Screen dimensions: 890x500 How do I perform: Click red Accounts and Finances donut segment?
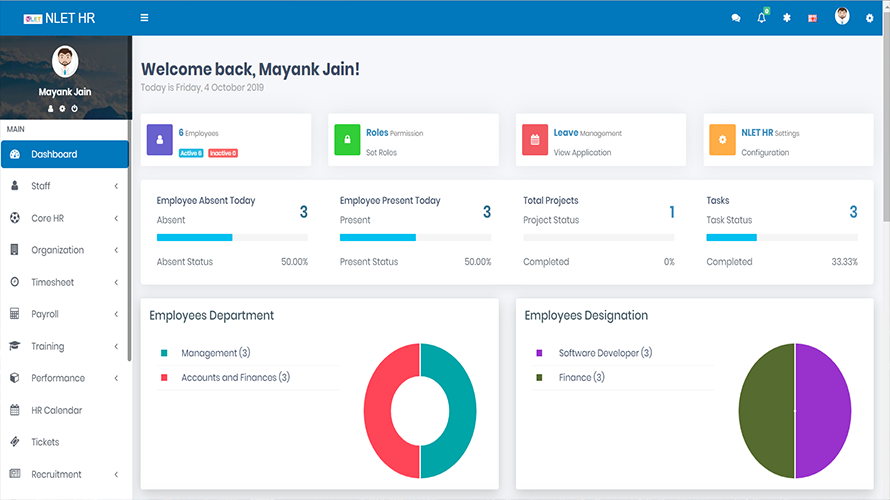pyautogui.click(x=380, y=410)
